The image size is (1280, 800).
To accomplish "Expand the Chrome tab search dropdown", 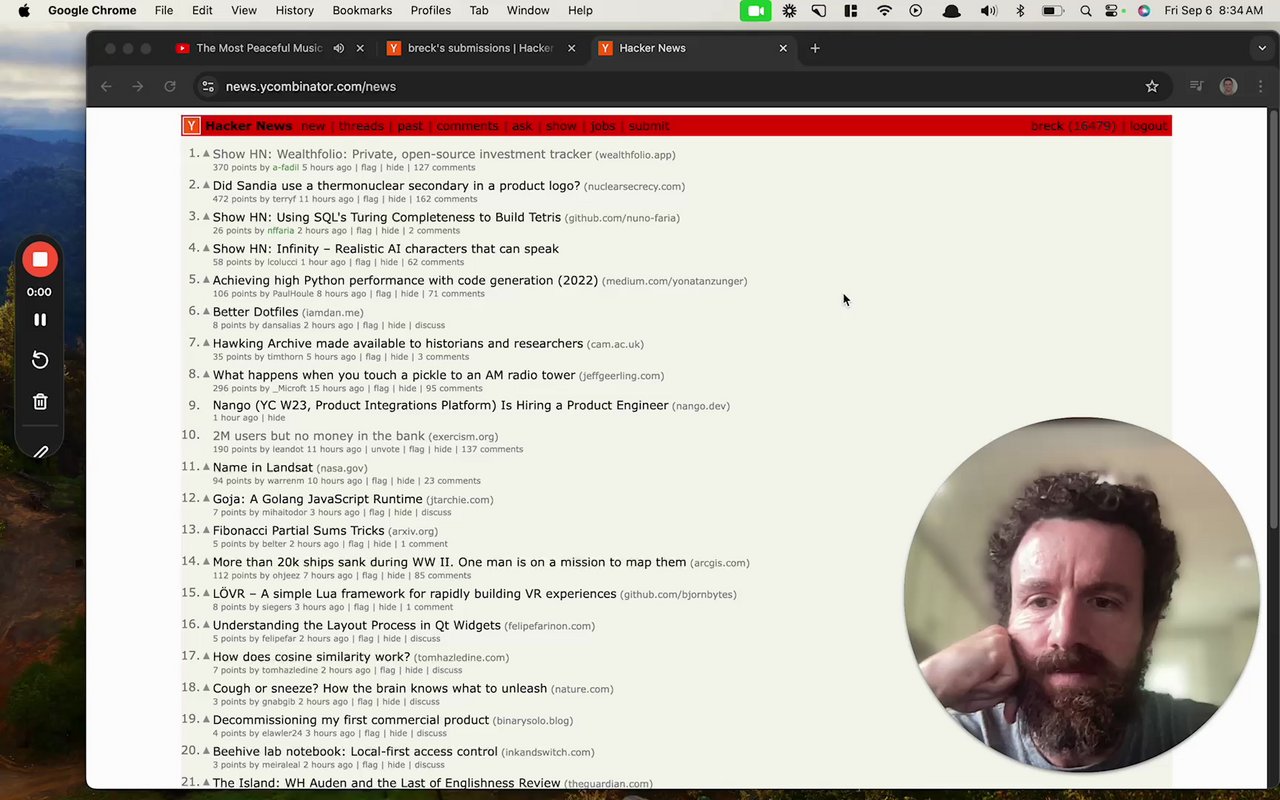I will [1262, 48].
